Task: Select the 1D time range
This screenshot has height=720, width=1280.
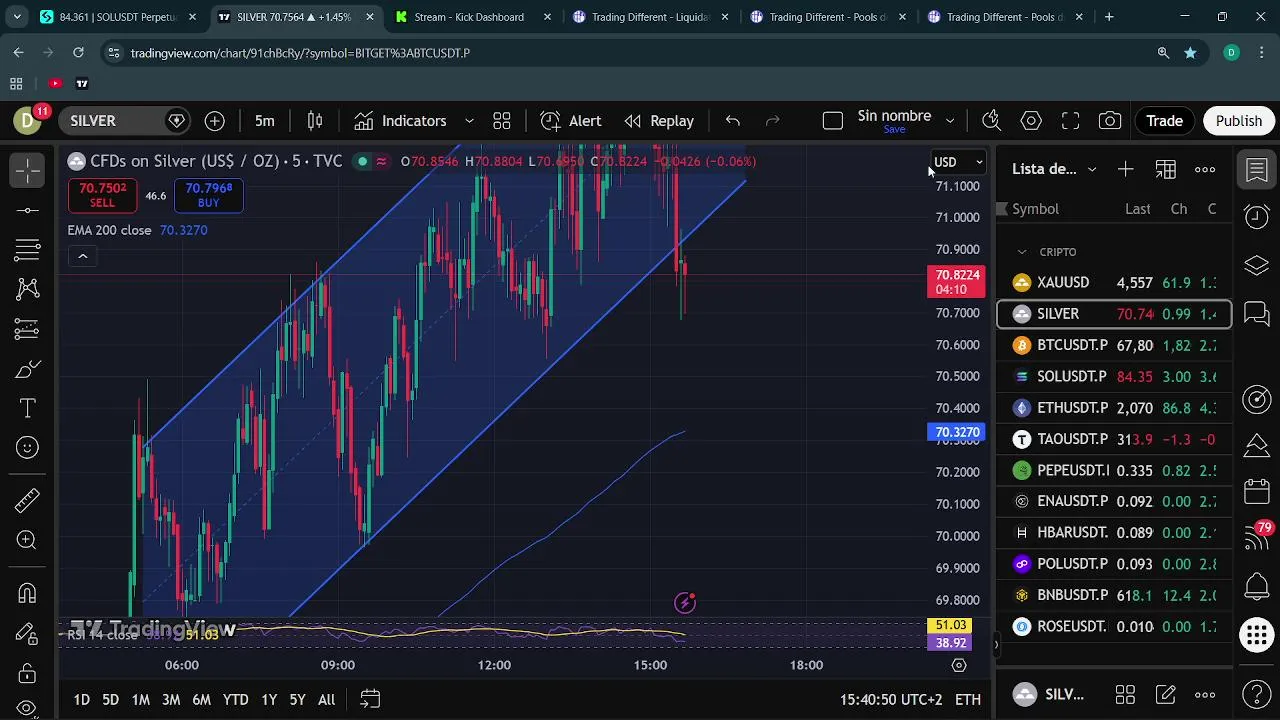Action: (x=82, y=700)
